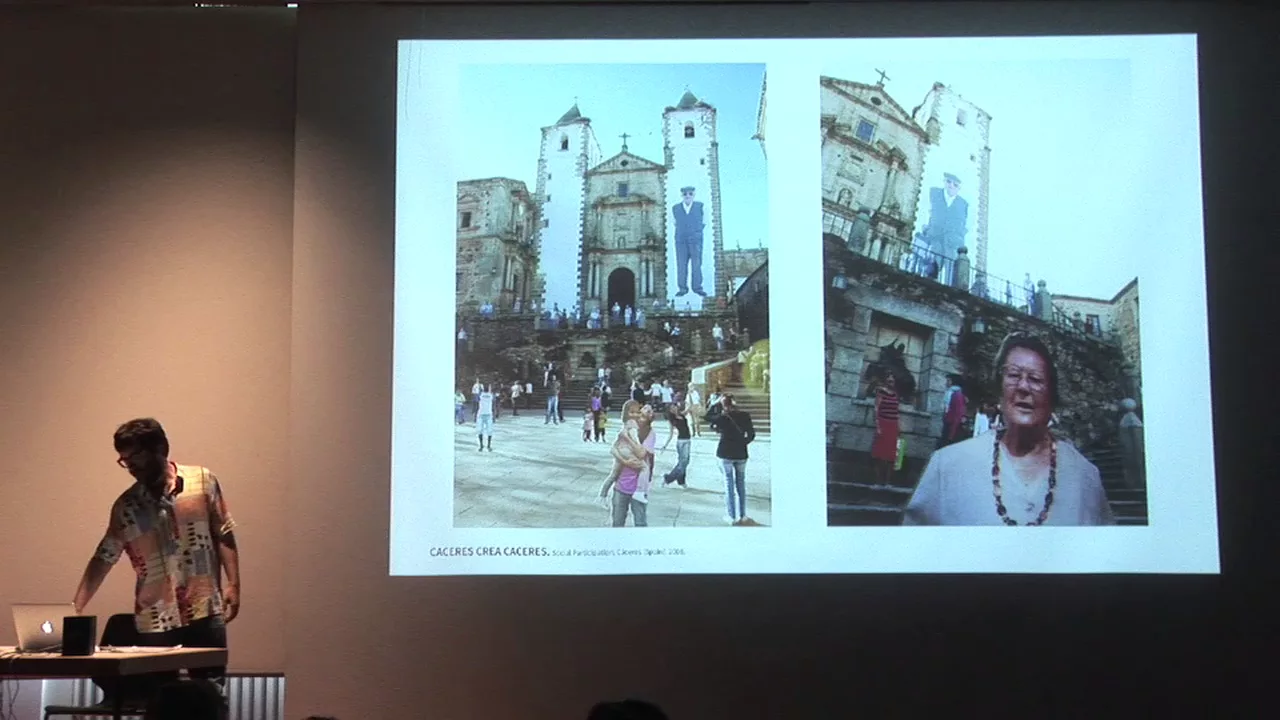Click the left plaza photo on the slide

(612, 295)
